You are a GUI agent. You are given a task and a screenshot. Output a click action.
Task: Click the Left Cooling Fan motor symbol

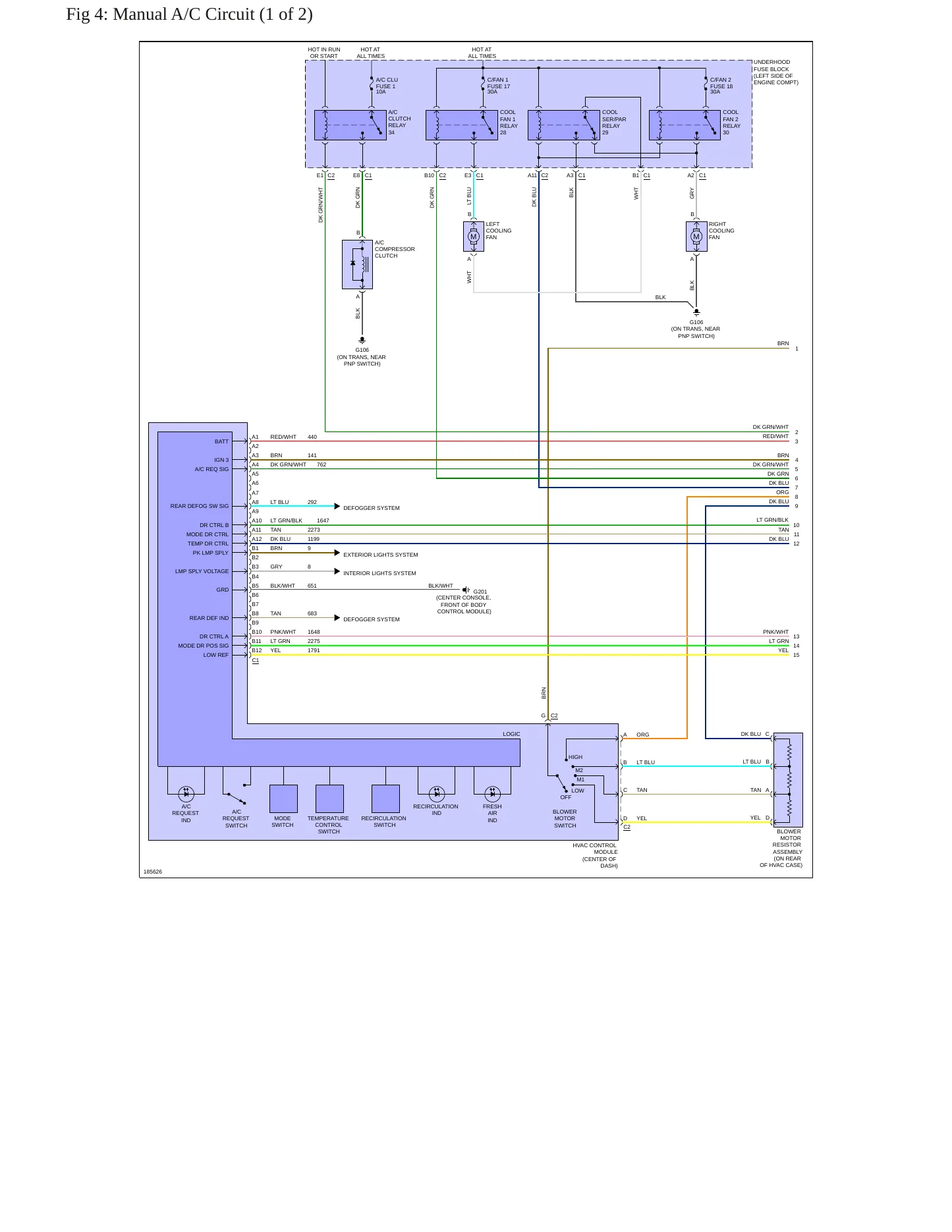click(473, 237)
